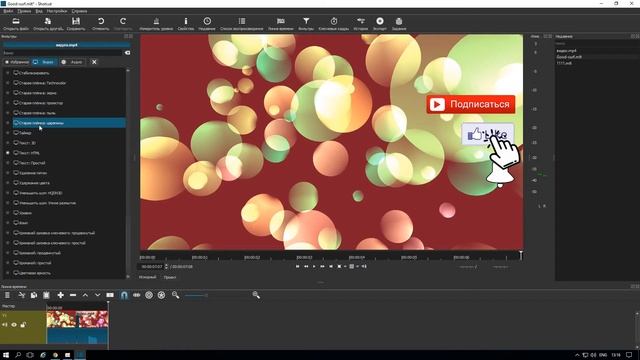Show Избранное (favorite) filters
Image resolution: width=640 pixels, height=360 pixels.
(16, 62)
